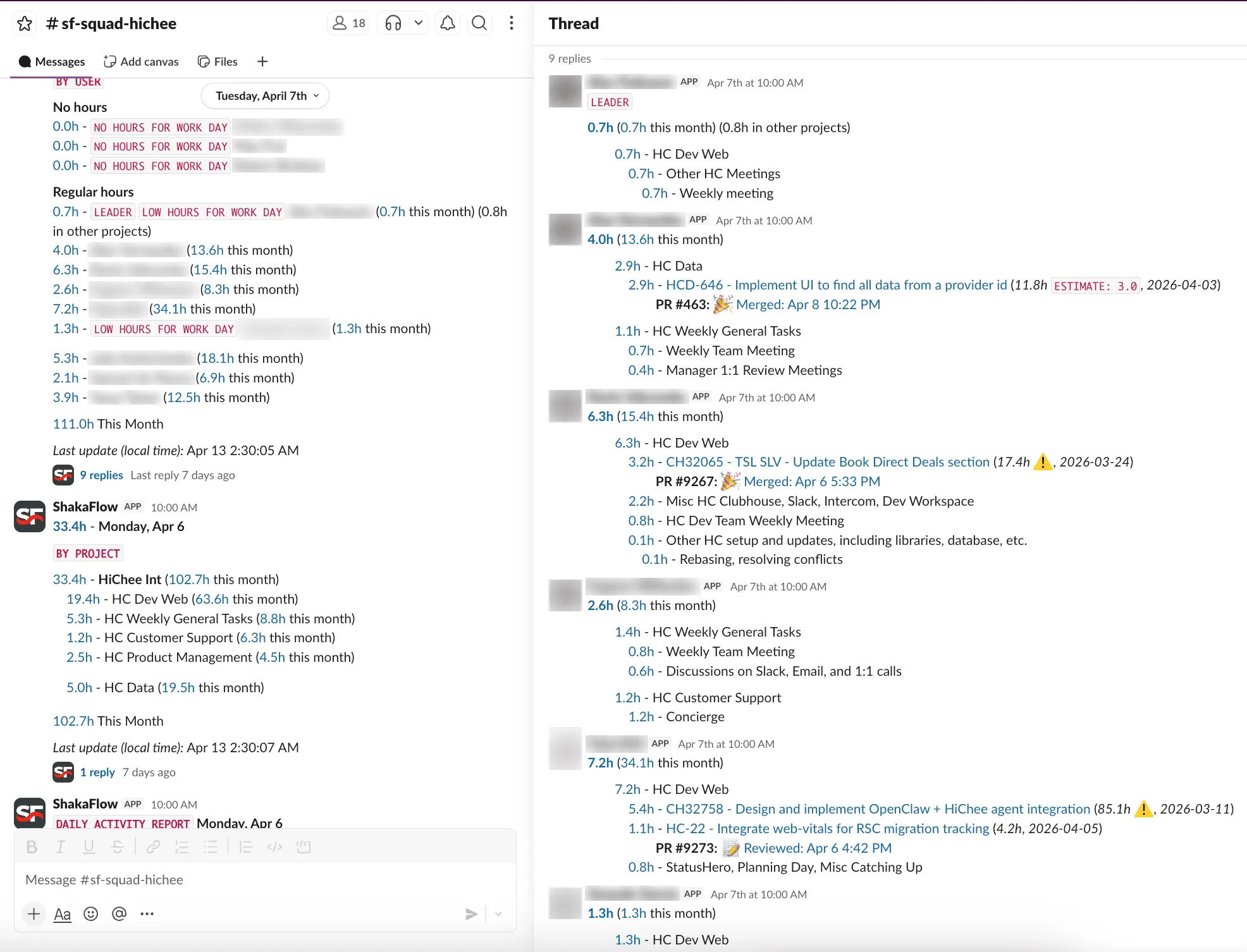Click ESTIMATE: 3.0 tag in thread
This screenshot has height=952, width=1247.
click(1095, 286)
